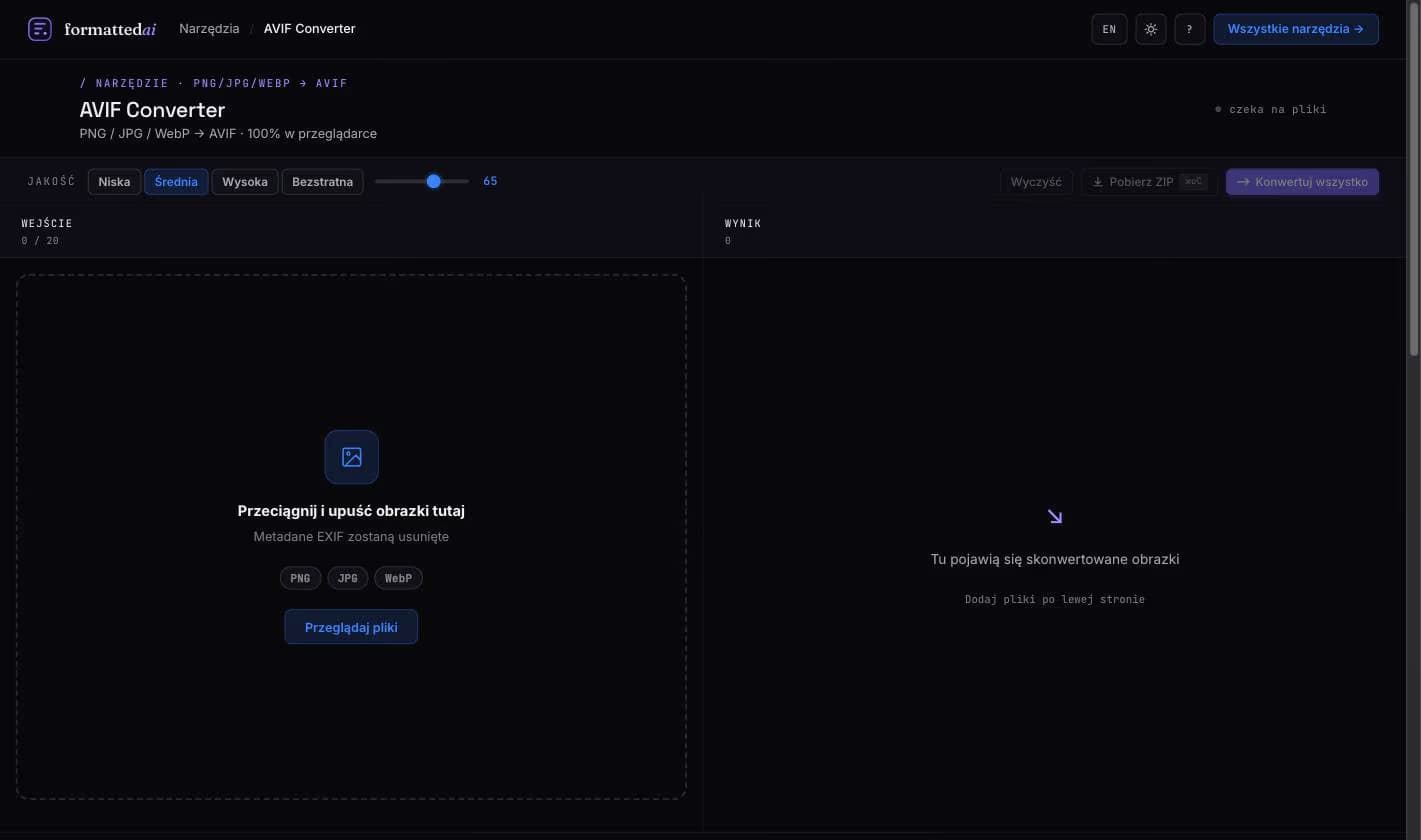
Task: Click the JAKOŚĆ label
Action: 51,182
